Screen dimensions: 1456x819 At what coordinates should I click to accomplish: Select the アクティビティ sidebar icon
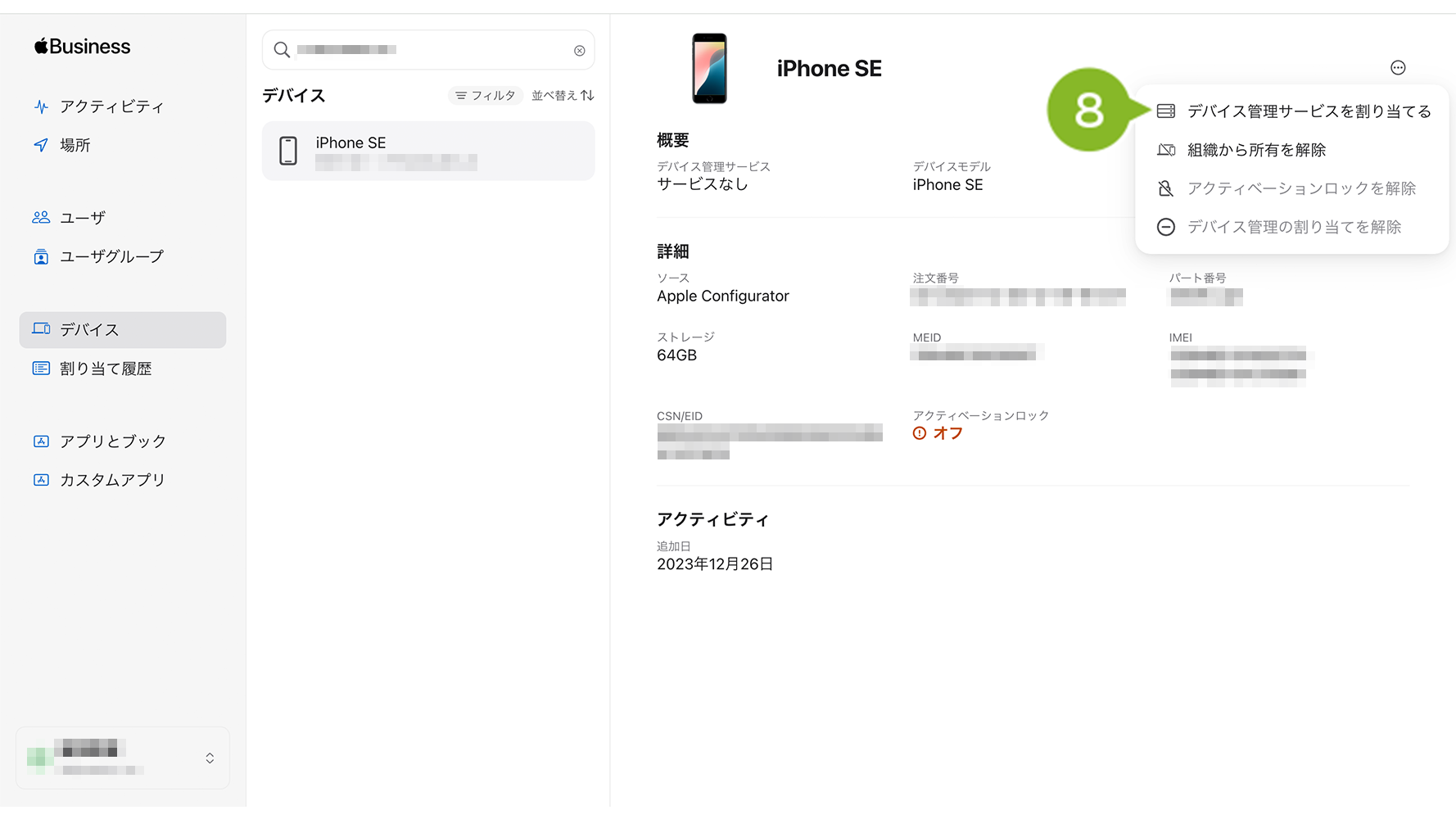pyautogui.click(x=41, y=106)
